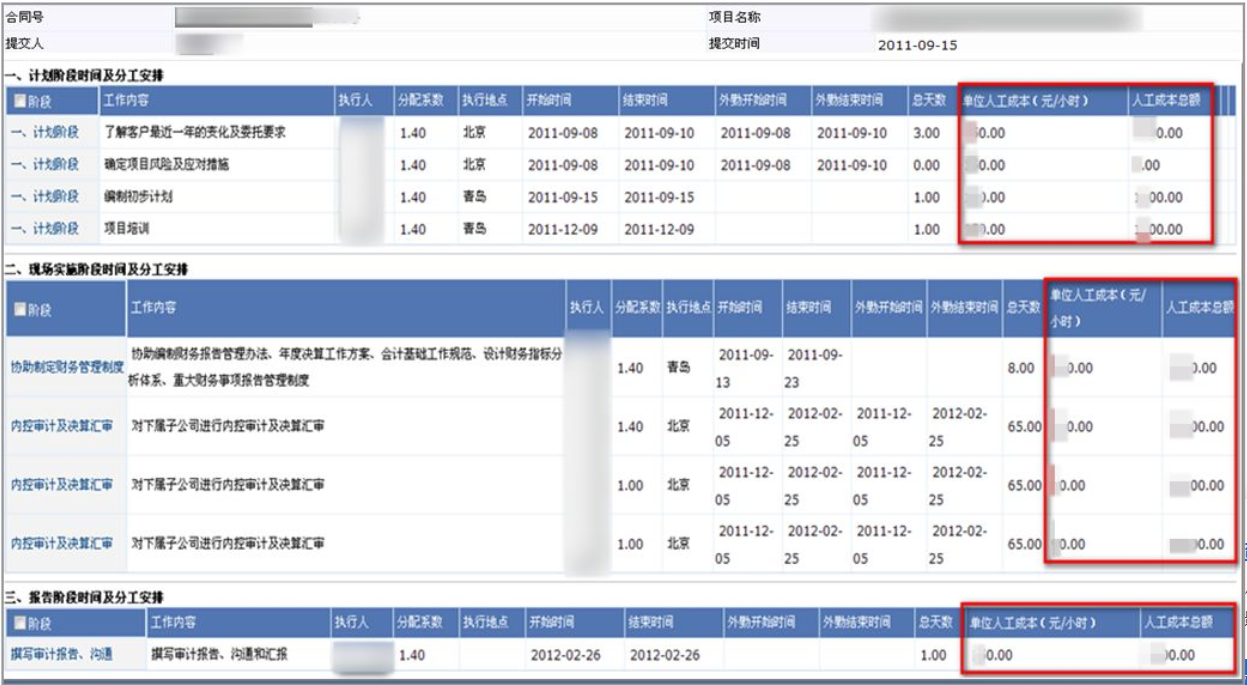Click the long work content starting with 协助编制财务报告管理办法
1247x685 pixels.
click(x=347, y=367)
